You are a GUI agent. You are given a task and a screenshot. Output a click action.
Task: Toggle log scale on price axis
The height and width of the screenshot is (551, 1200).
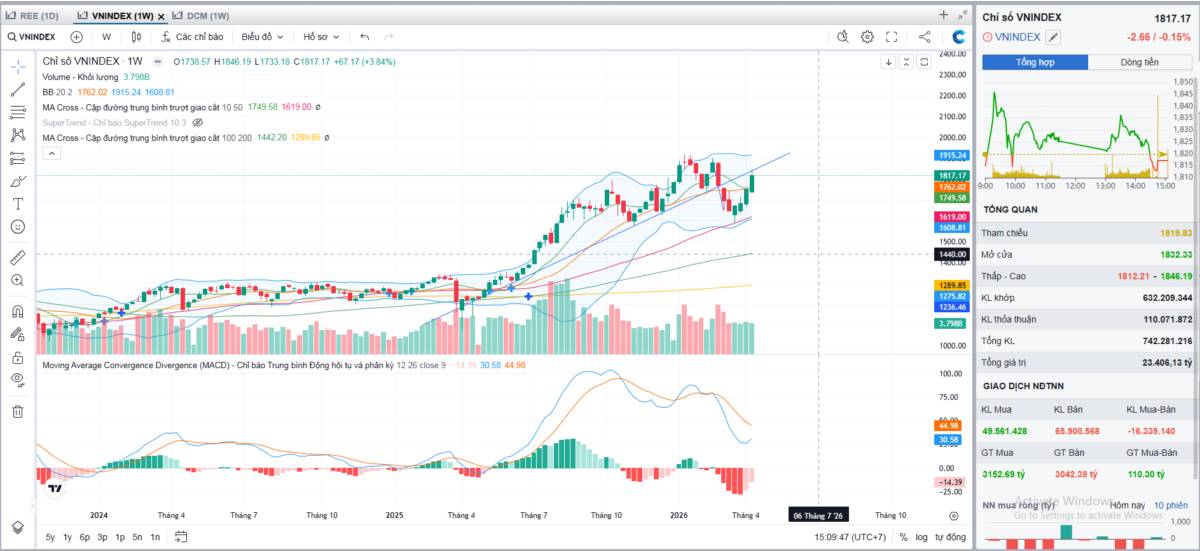click(921, 537)
